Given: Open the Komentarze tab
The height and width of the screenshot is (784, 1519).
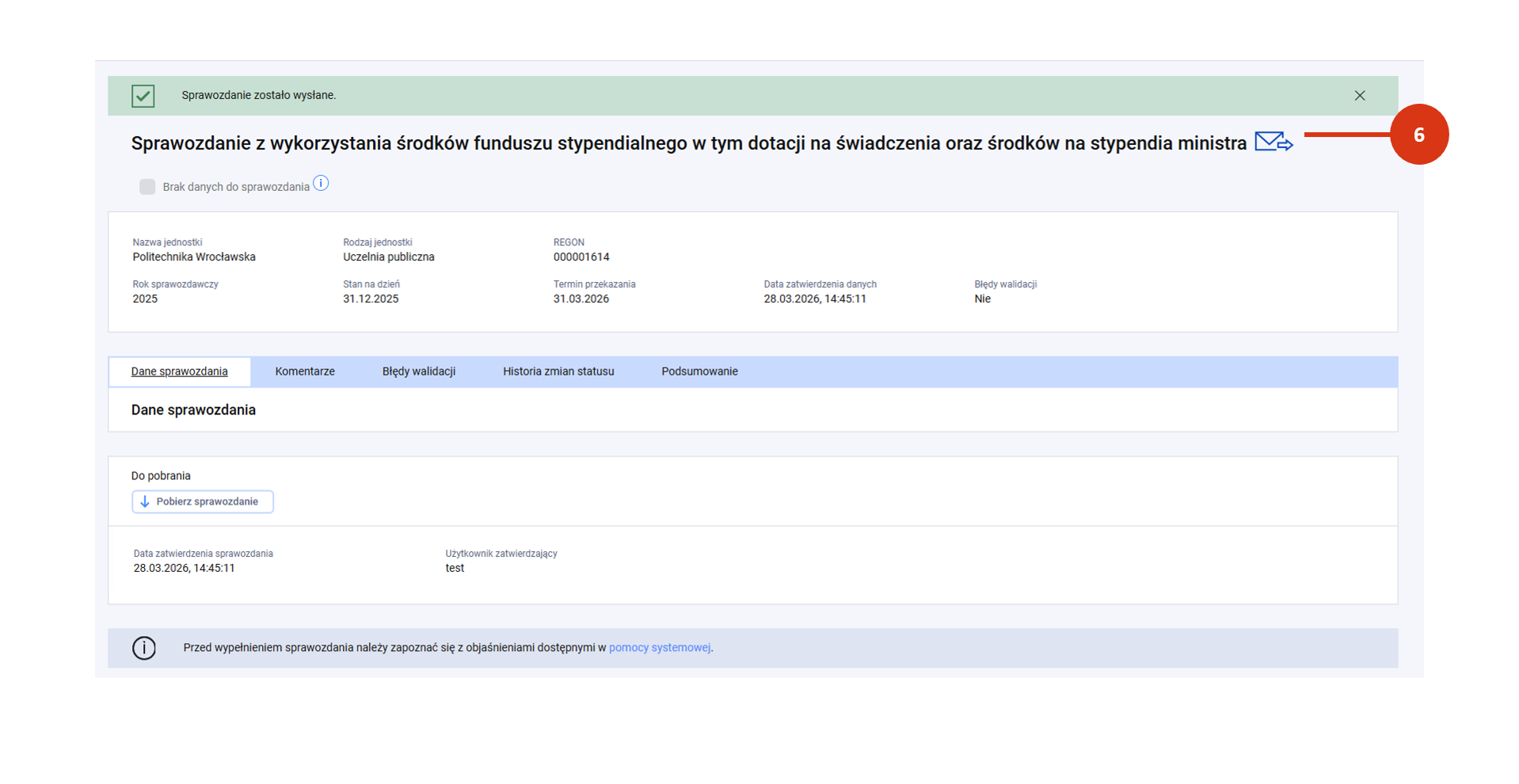Looking at the screenshot, I should [x=305, y=371].
